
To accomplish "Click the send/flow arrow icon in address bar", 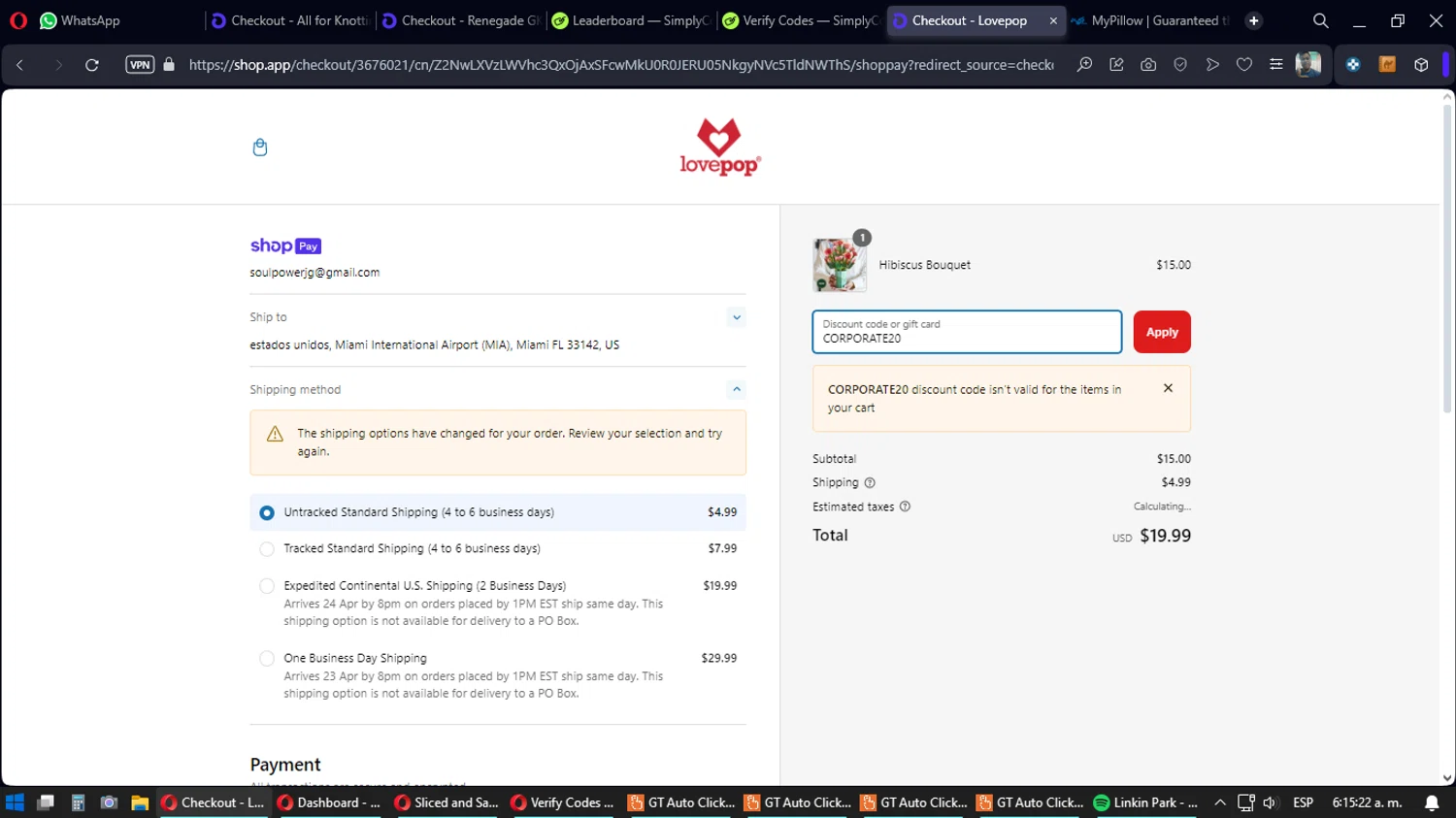I will 1212,65.
